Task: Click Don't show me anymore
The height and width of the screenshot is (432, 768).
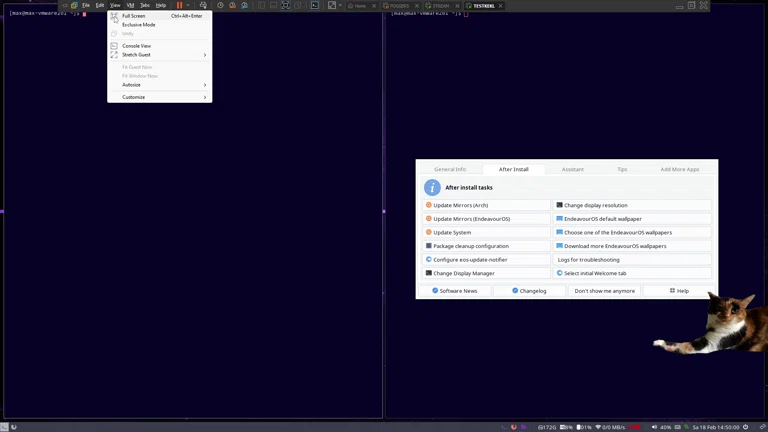Action: 604,291
